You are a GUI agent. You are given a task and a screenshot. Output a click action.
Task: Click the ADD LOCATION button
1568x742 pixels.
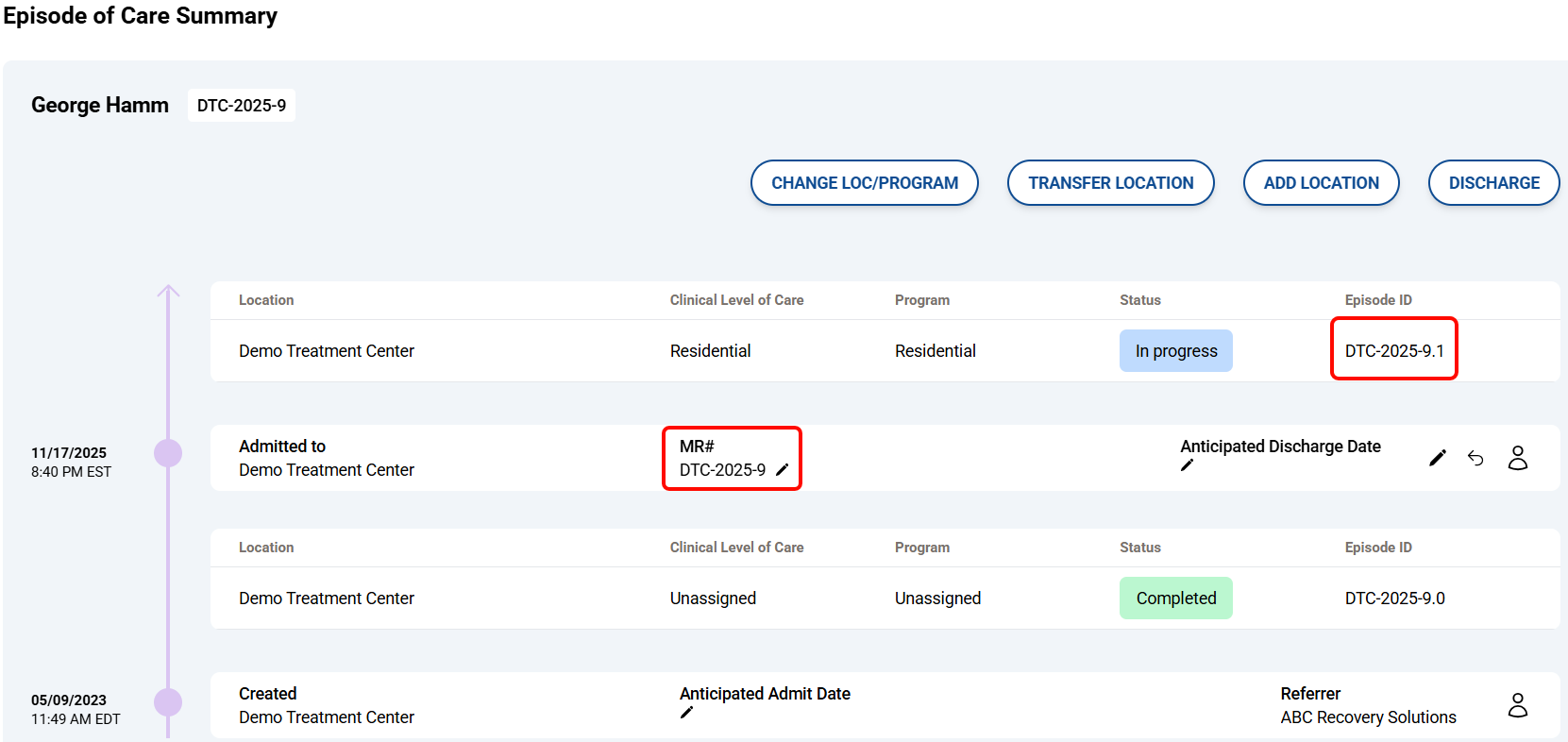(x=1321, y=183)
